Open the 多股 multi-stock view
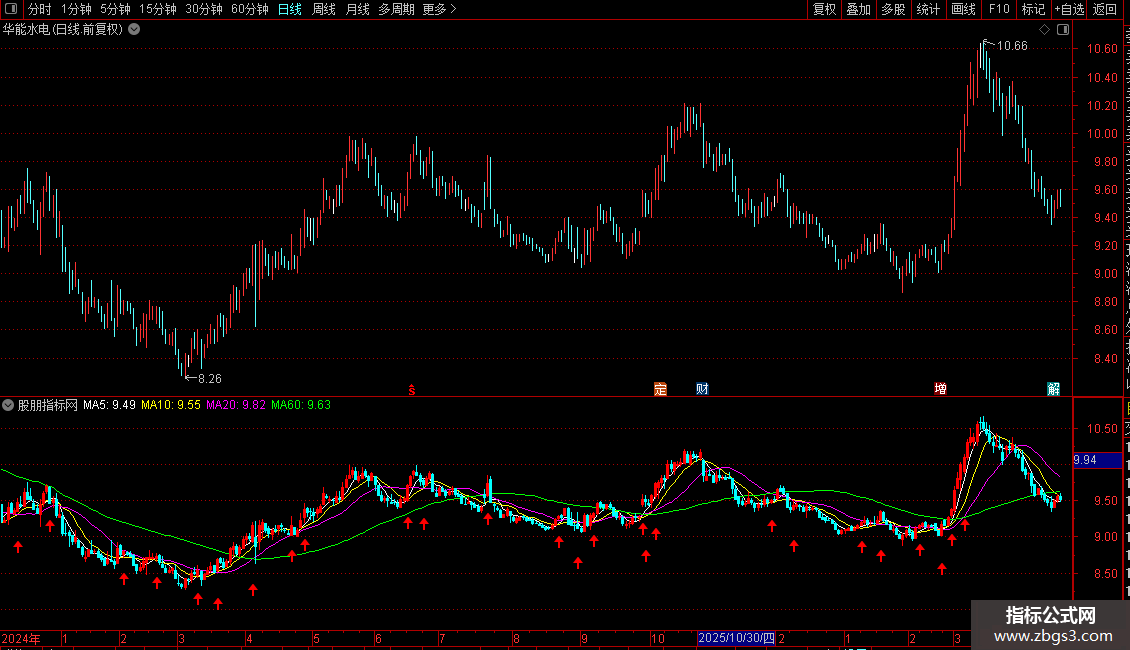Viewport: 1130px width, 650px height. (894, 9)
